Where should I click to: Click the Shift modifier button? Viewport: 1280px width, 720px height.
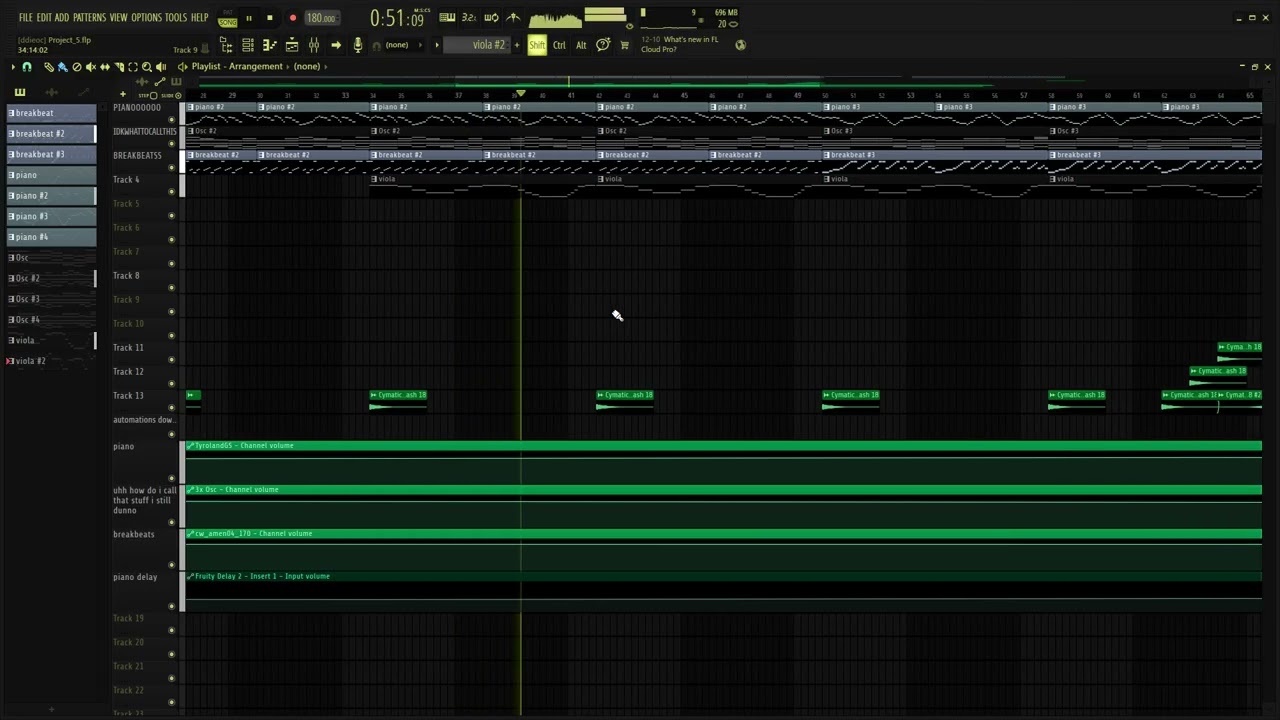[x=537, y=45]
